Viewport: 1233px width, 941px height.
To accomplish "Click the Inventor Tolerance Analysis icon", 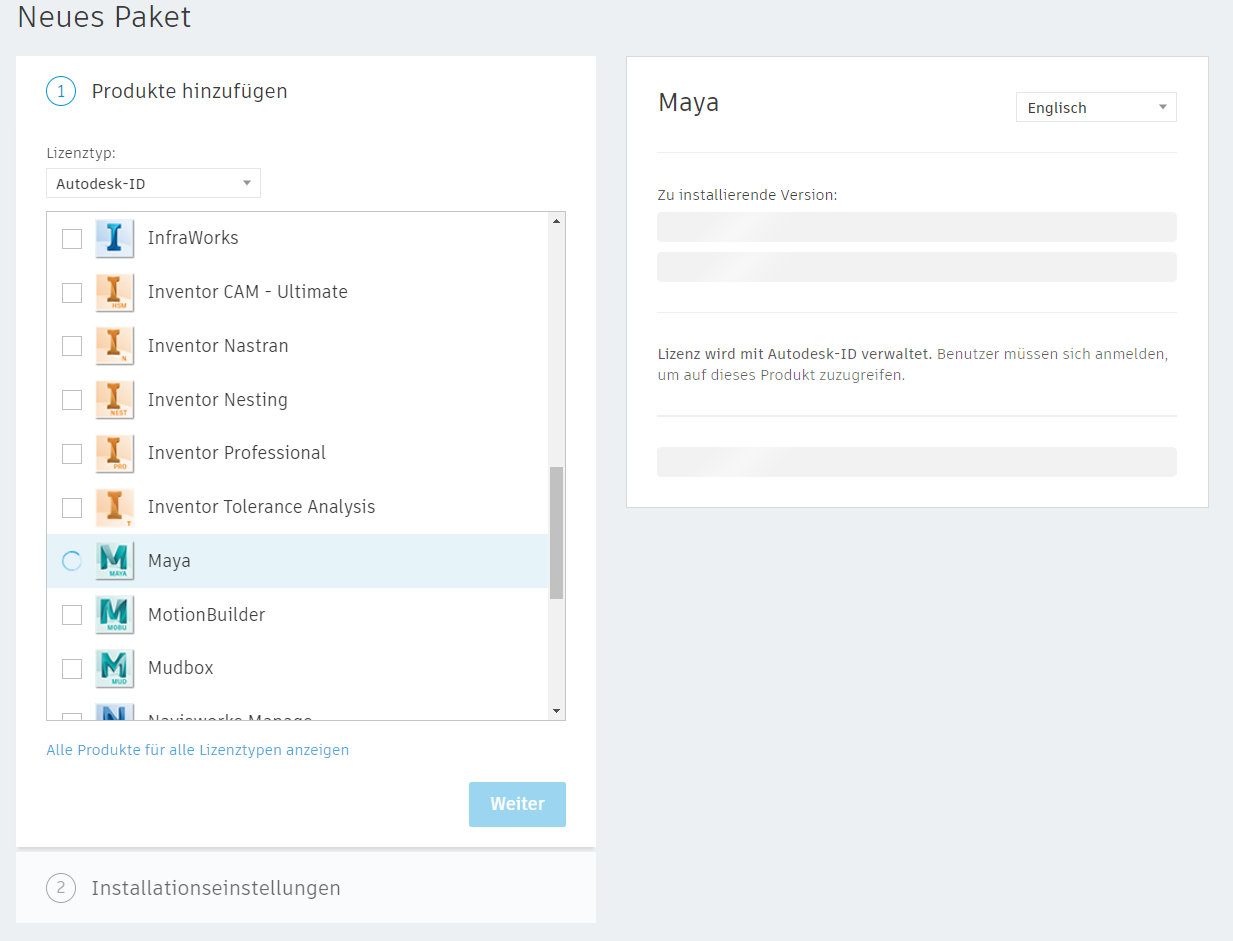I will tap(115, 507).
